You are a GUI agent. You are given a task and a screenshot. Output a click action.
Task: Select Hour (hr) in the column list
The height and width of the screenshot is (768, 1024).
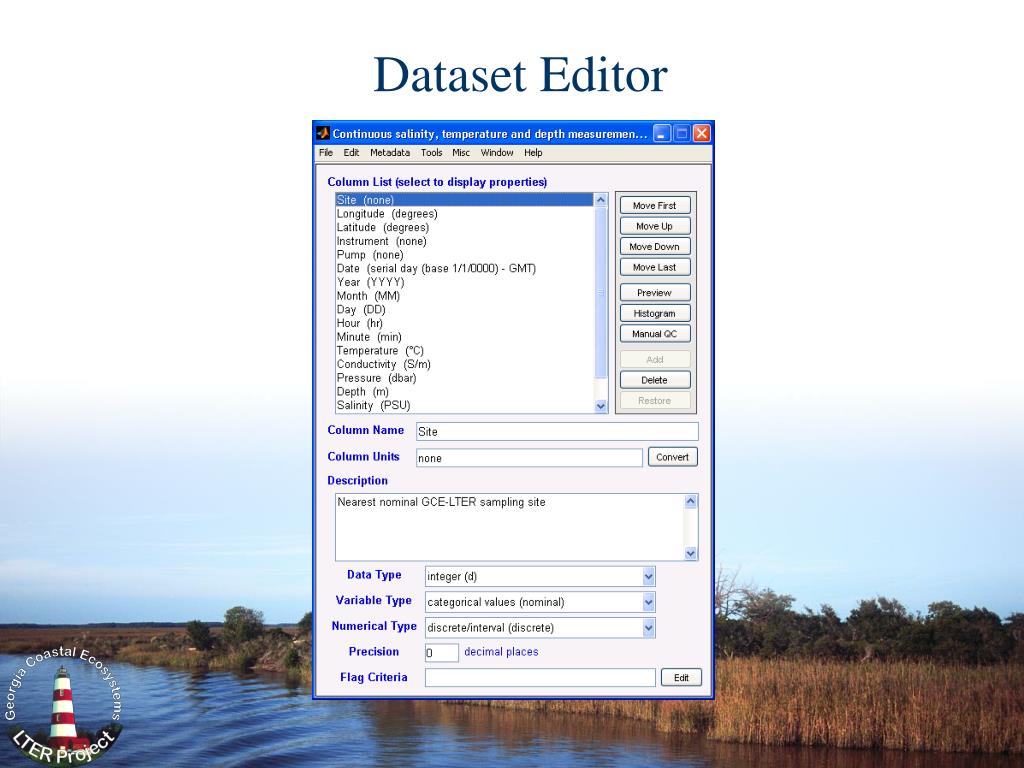464,323
